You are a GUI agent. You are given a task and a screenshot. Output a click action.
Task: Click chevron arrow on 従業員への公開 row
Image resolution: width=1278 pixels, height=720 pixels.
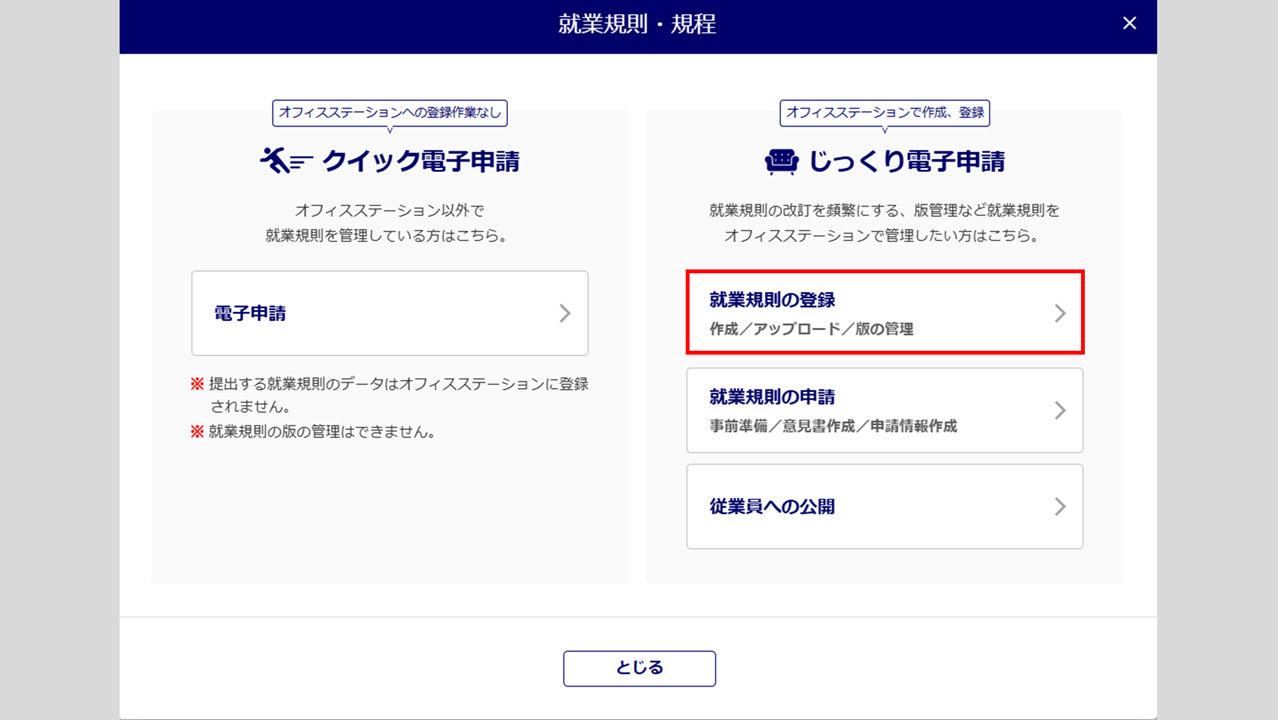(x=1060, y=506)
